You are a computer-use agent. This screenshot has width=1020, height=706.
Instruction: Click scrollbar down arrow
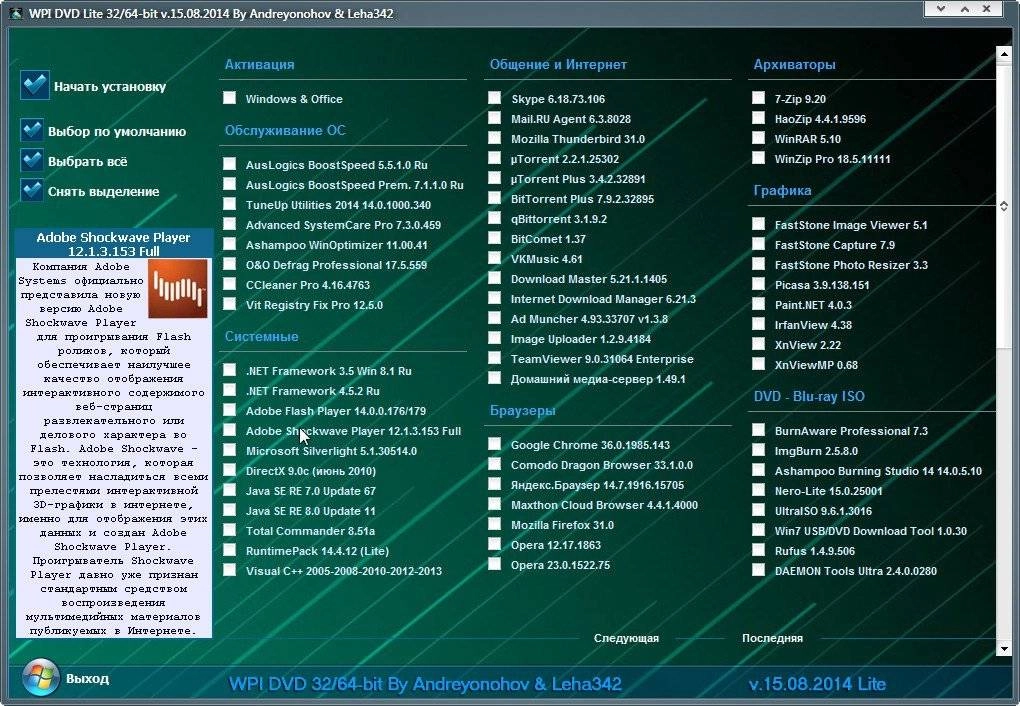1004,649
